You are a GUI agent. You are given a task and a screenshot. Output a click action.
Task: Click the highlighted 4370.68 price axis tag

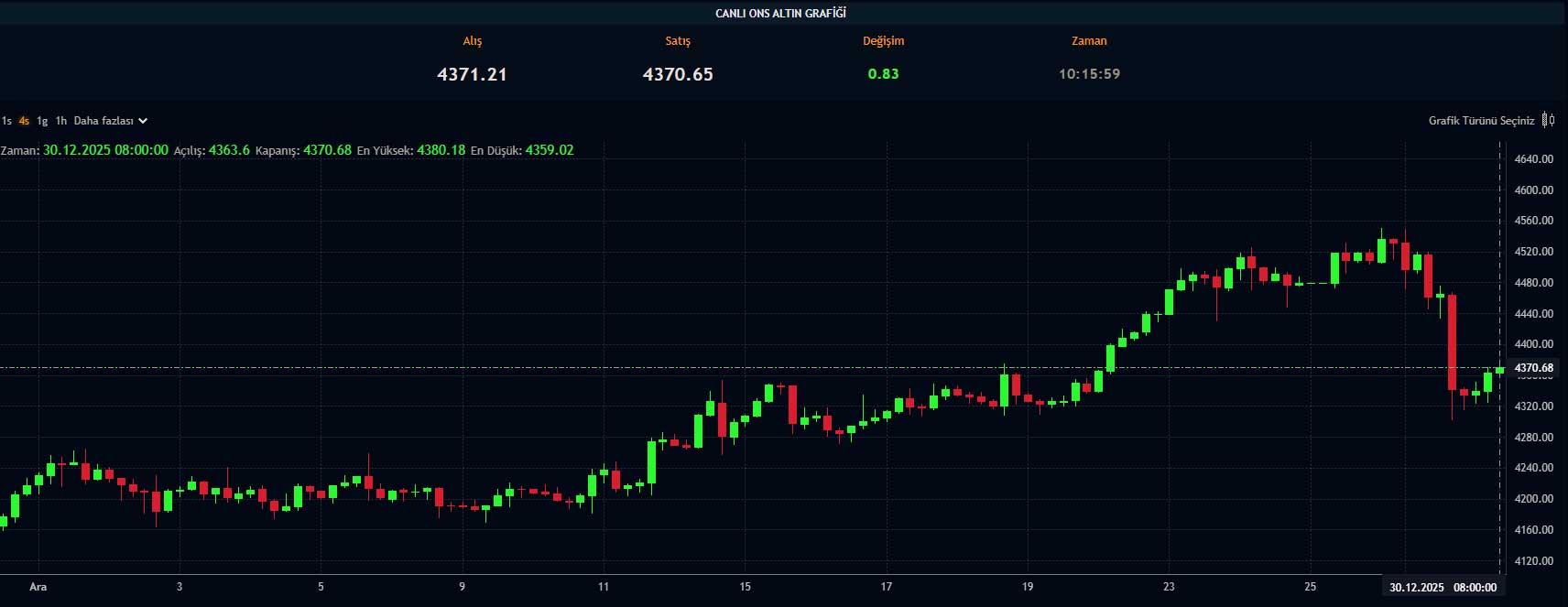1533,368
